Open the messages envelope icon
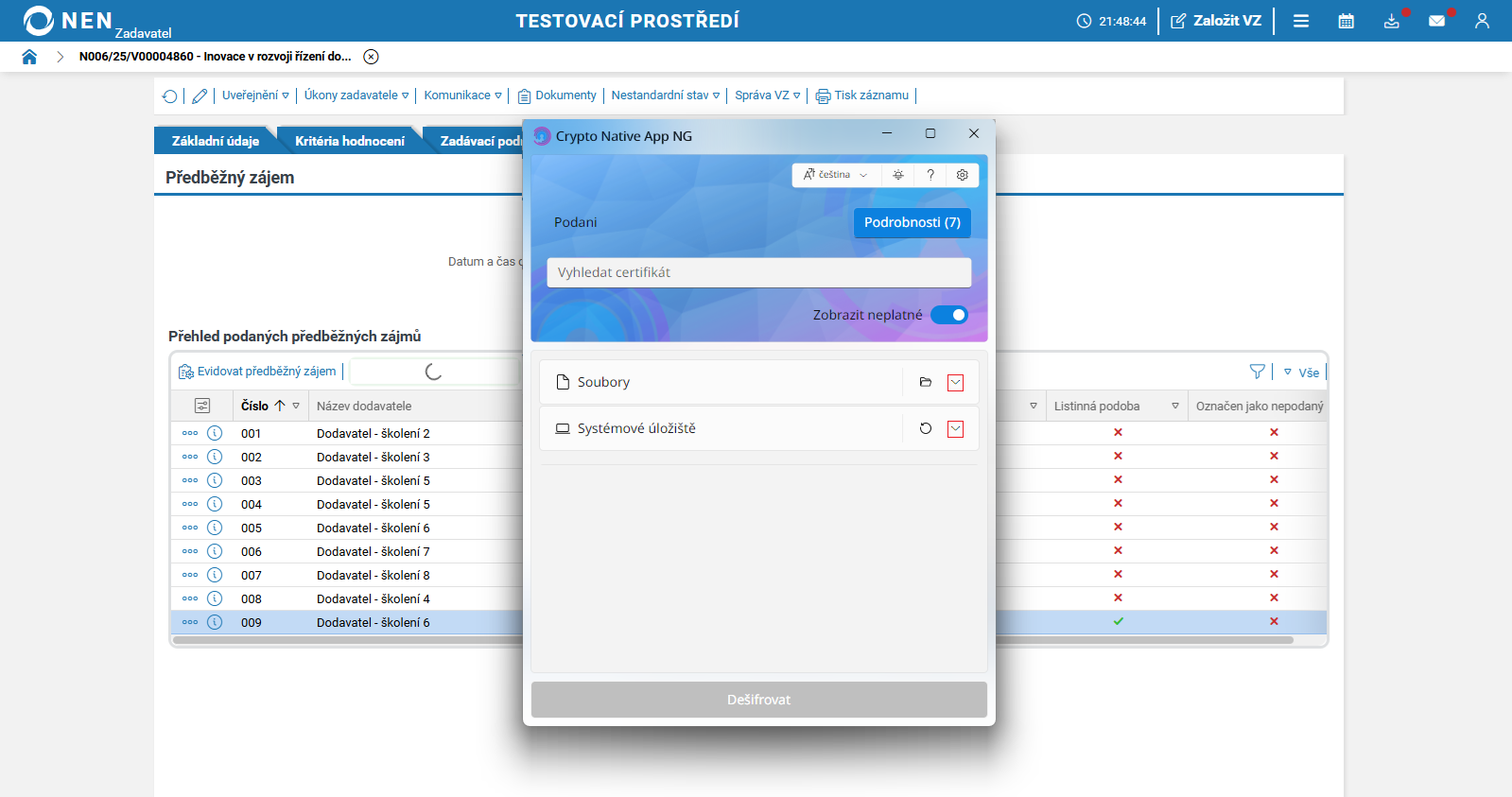This screenshot has width=1512, height=797. (1437, 21)
